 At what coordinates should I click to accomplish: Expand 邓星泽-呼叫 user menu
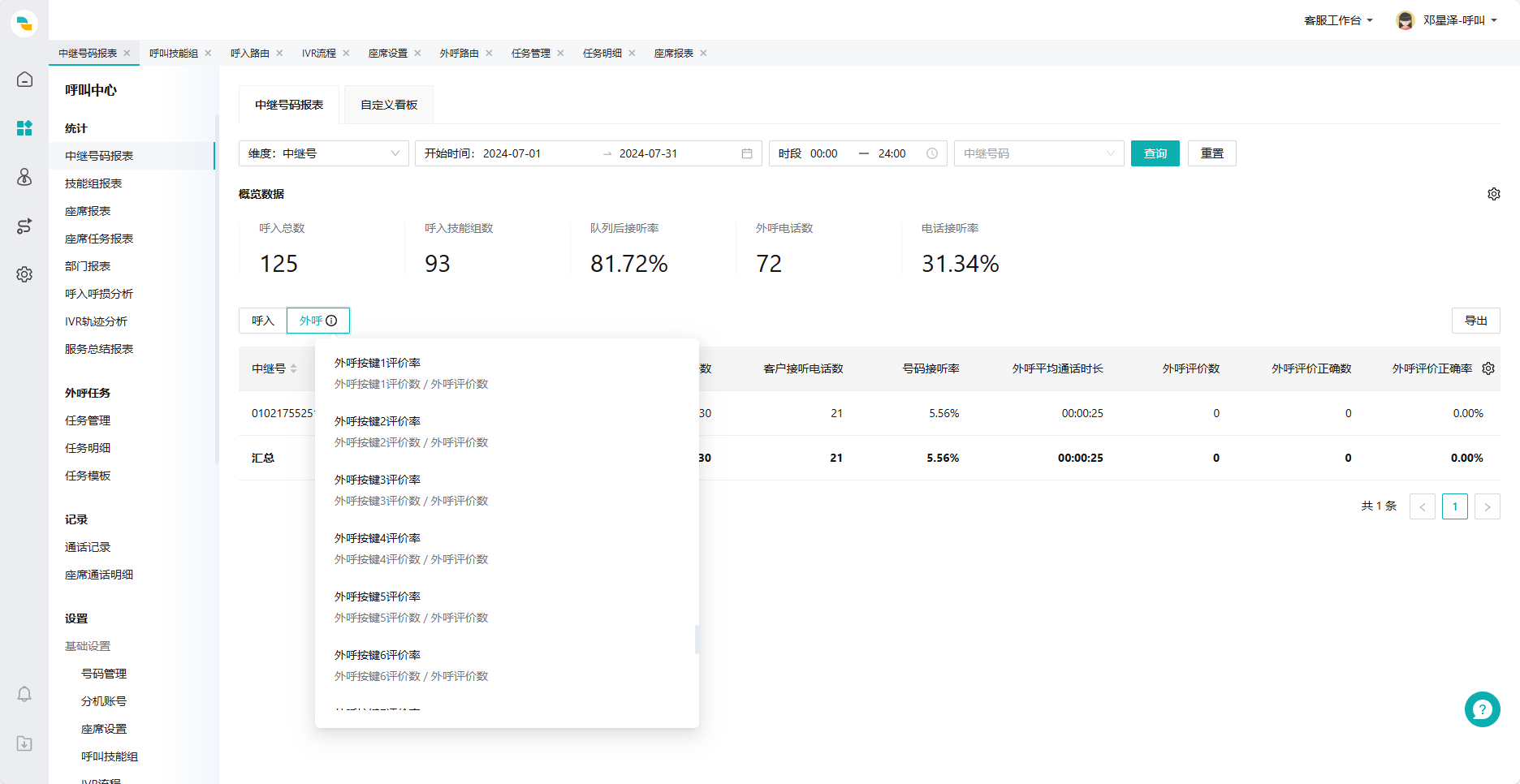pyautogui.click(x=1460, y=20)
